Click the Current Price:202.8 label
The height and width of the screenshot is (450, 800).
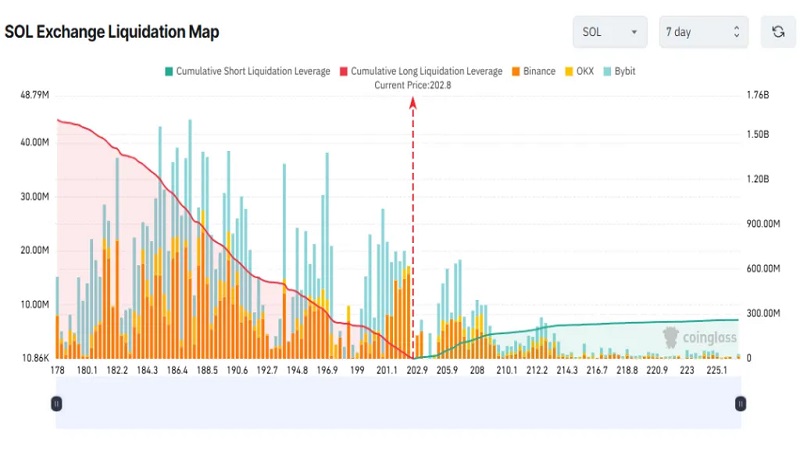click(x=413, y=85)
